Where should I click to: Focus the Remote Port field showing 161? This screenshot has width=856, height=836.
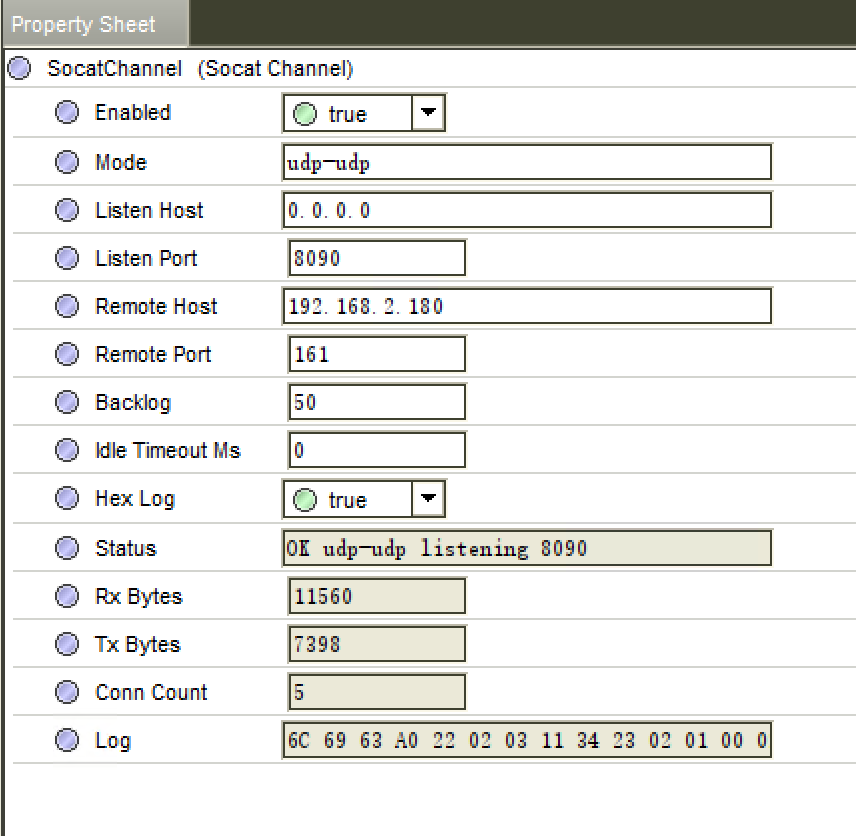click(x=377, y=354)
